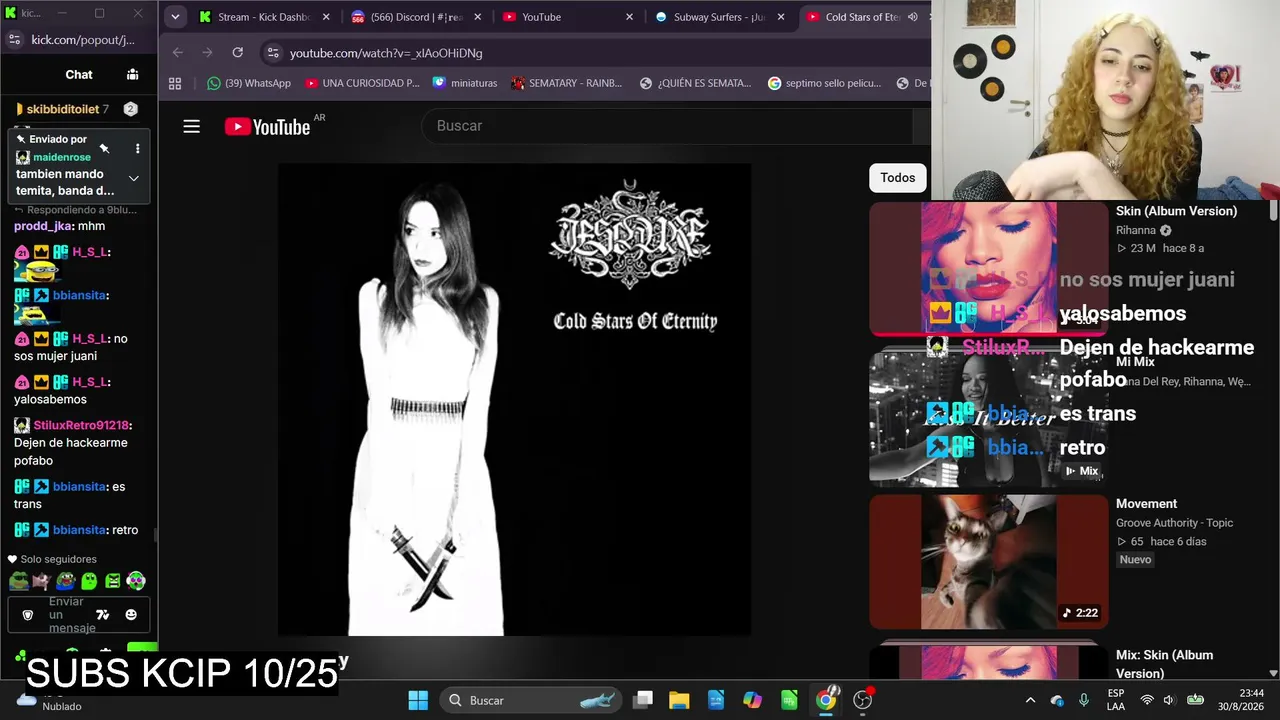The height and width of the screenshot is (720, 1280).
Task: Open the chat users list icon
Action: pyautogui.click(x=132, y=74)
